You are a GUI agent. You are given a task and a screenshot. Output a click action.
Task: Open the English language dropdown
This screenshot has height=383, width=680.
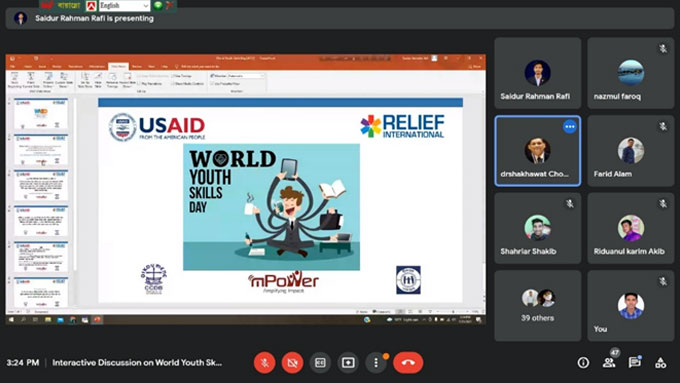124,6
